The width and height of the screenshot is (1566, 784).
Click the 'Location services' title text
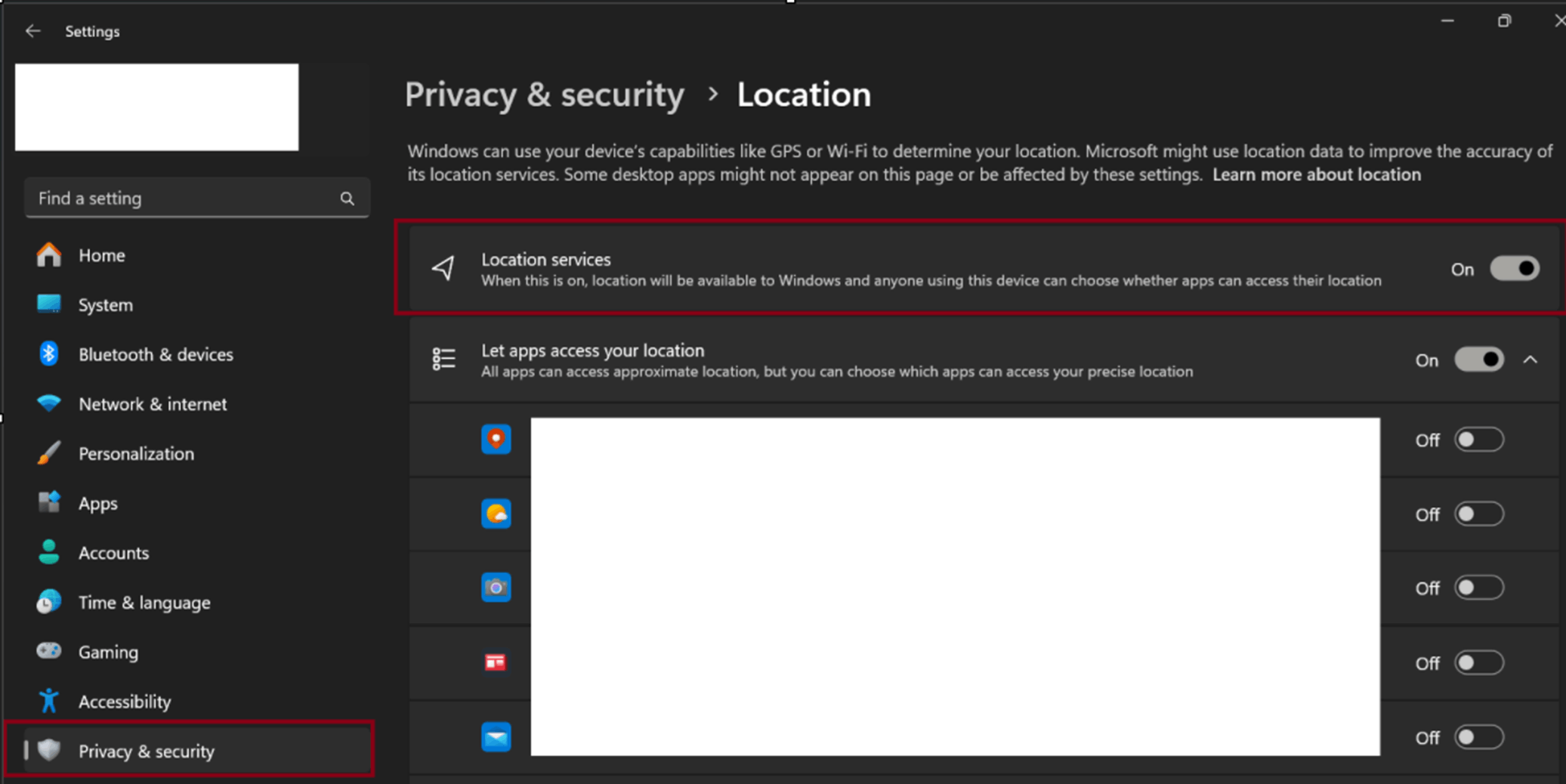(546, 259)
